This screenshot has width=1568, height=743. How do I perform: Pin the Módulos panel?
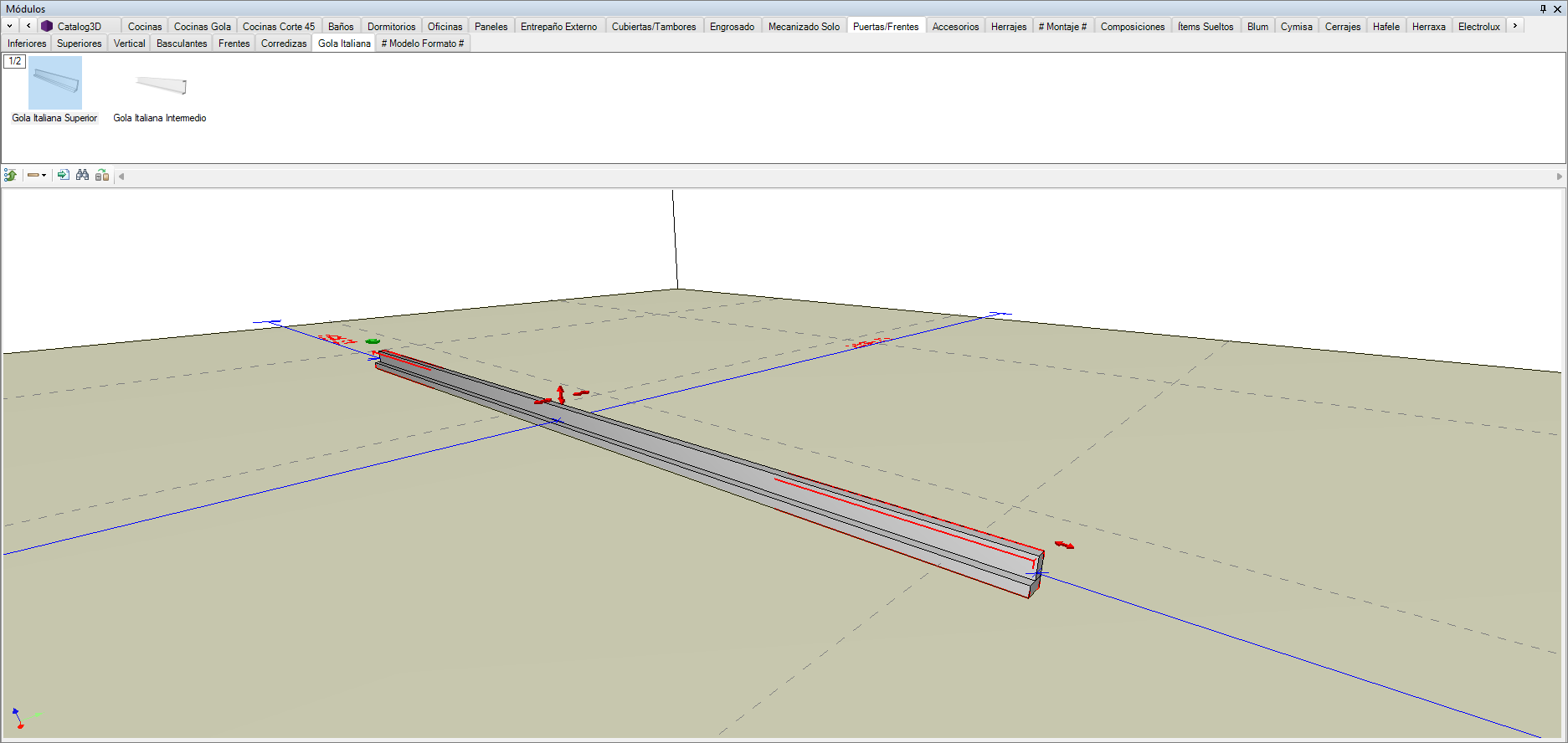(x=1543, y=8)
